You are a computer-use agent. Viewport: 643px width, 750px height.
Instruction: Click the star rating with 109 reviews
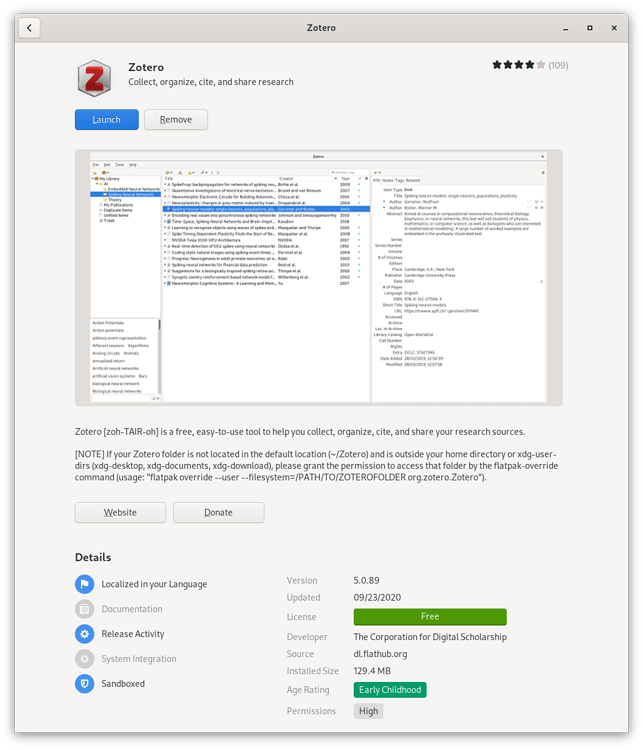point(530,65)
